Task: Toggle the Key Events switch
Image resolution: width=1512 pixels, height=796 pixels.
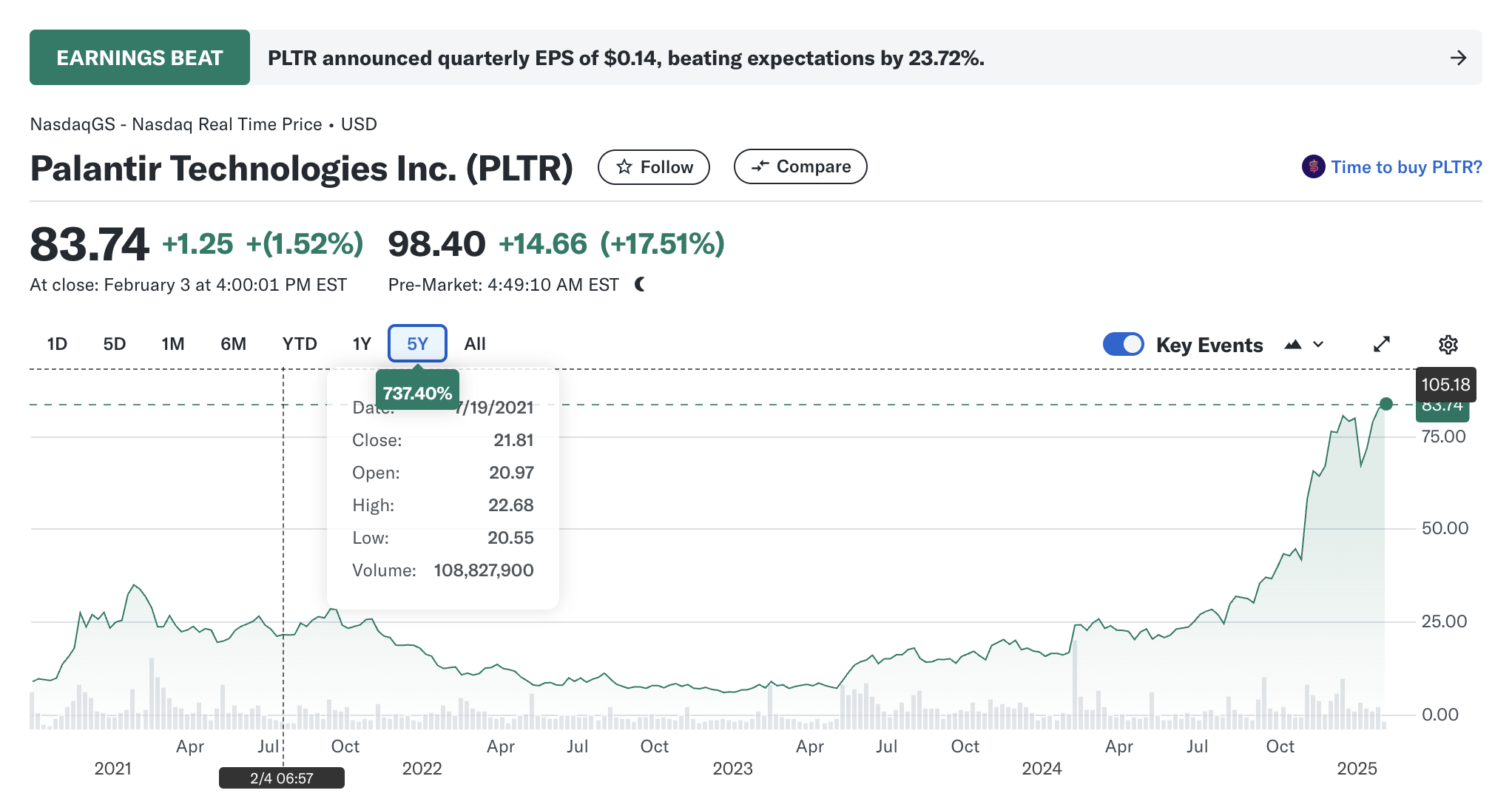Action: [1123, 344]
